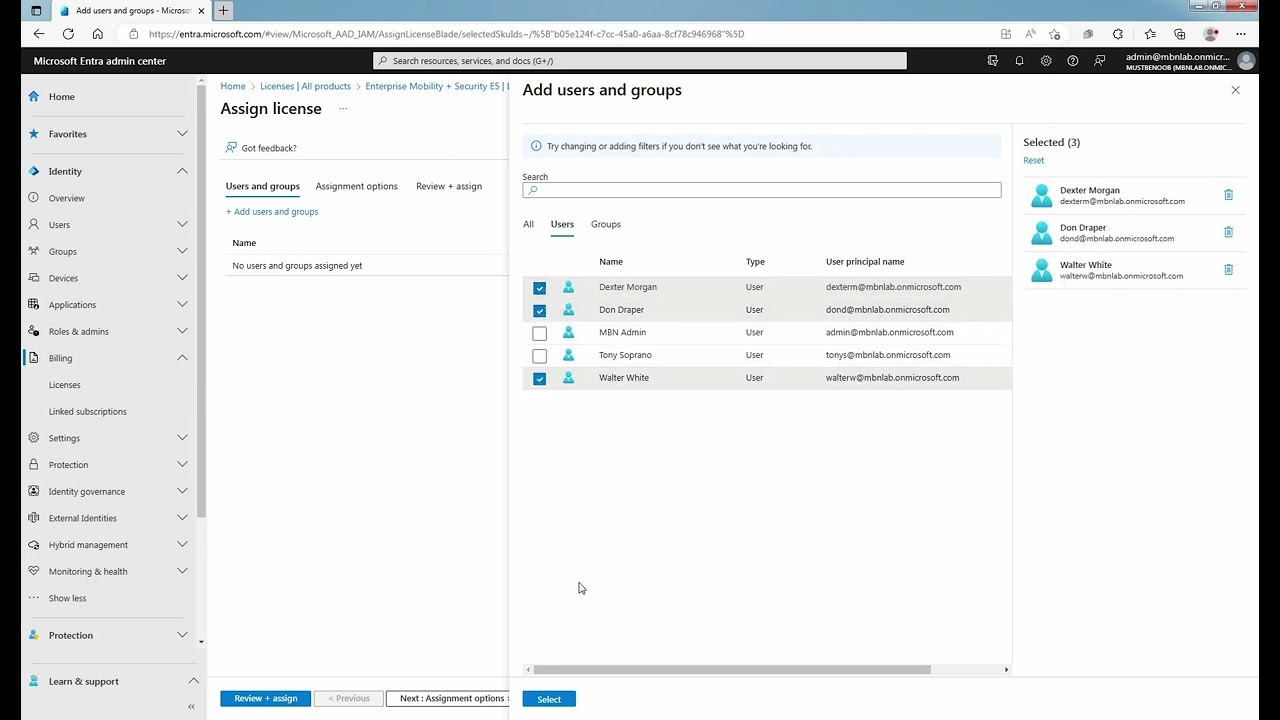Image resolution: width=1280 pixels, height=720 pixels.
Task: Switch to the Groups tab in the panel
Action: pos(606,224)
